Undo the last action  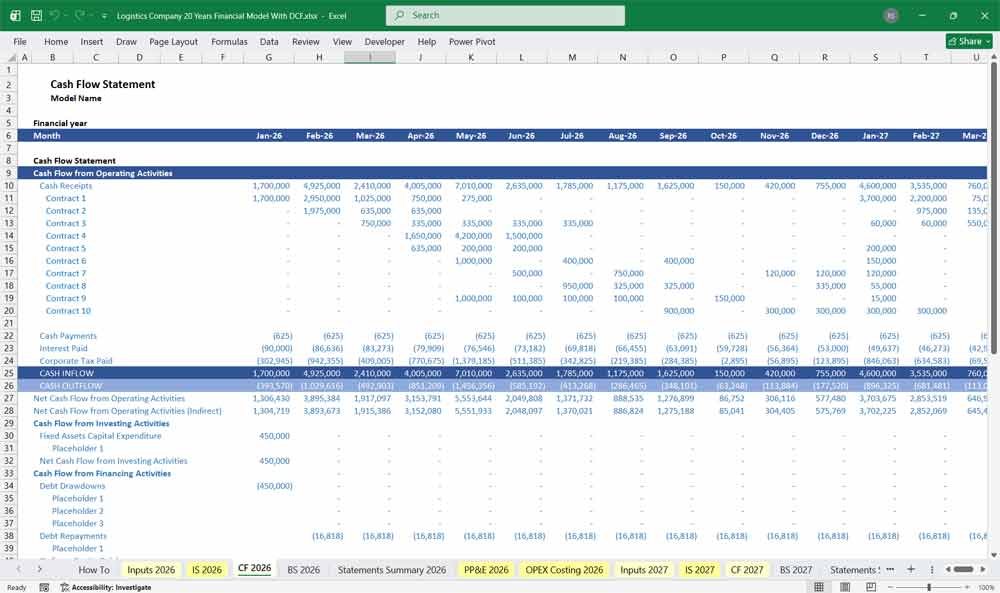(x=55, y=15)
